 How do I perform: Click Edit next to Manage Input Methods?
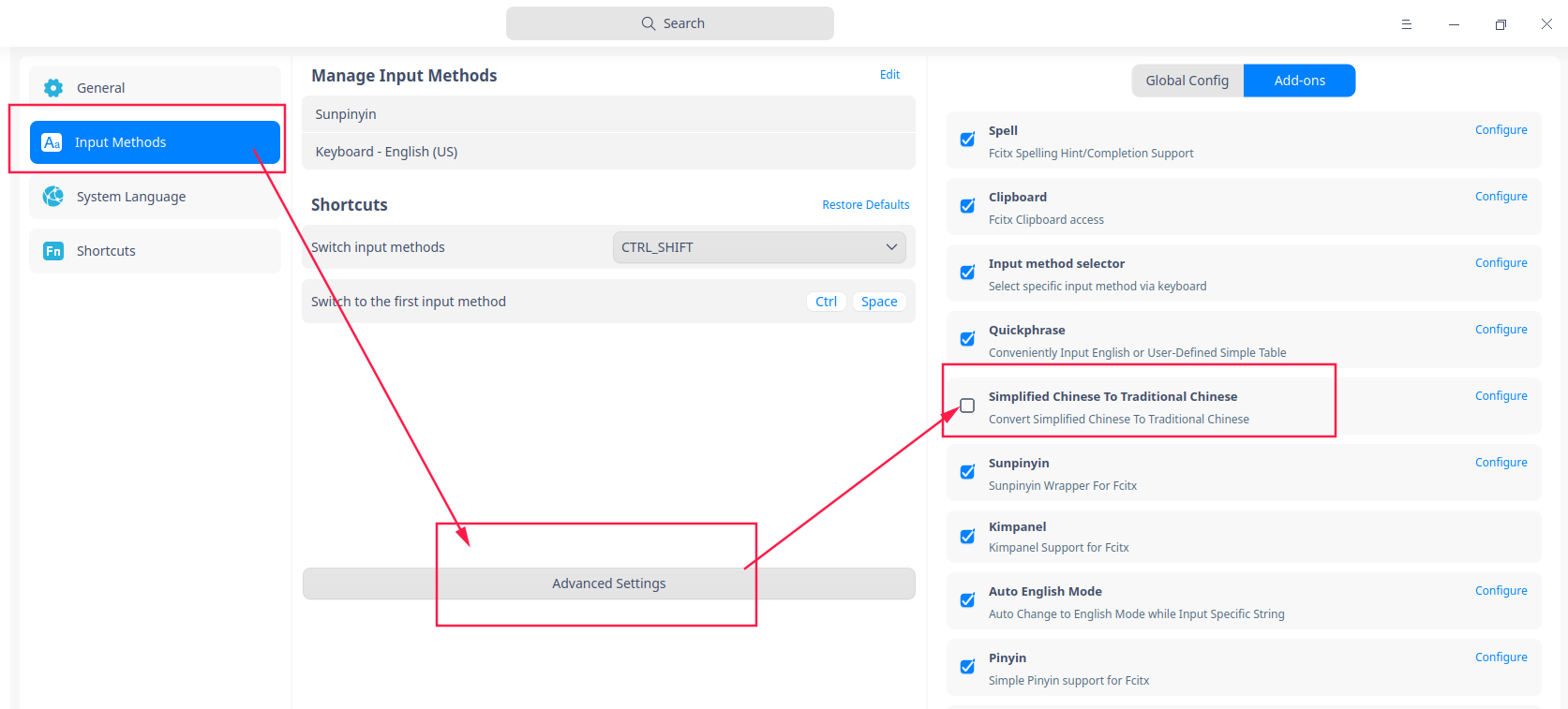point(889,75)
